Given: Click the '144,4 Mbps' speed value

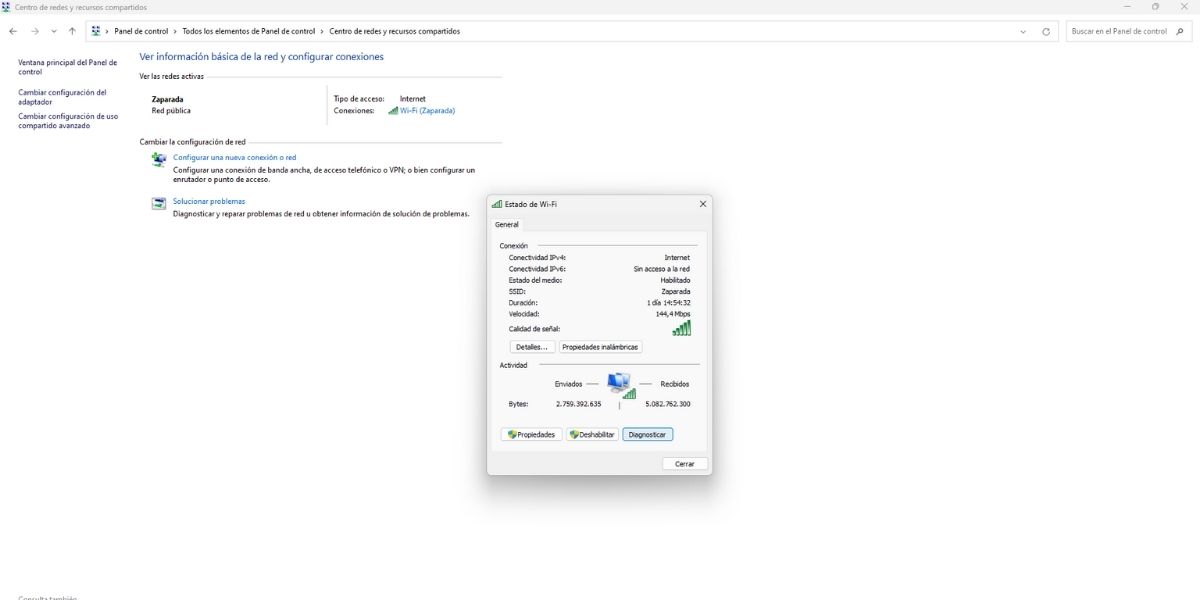Looking at the screenshot, I should point(673,314).
